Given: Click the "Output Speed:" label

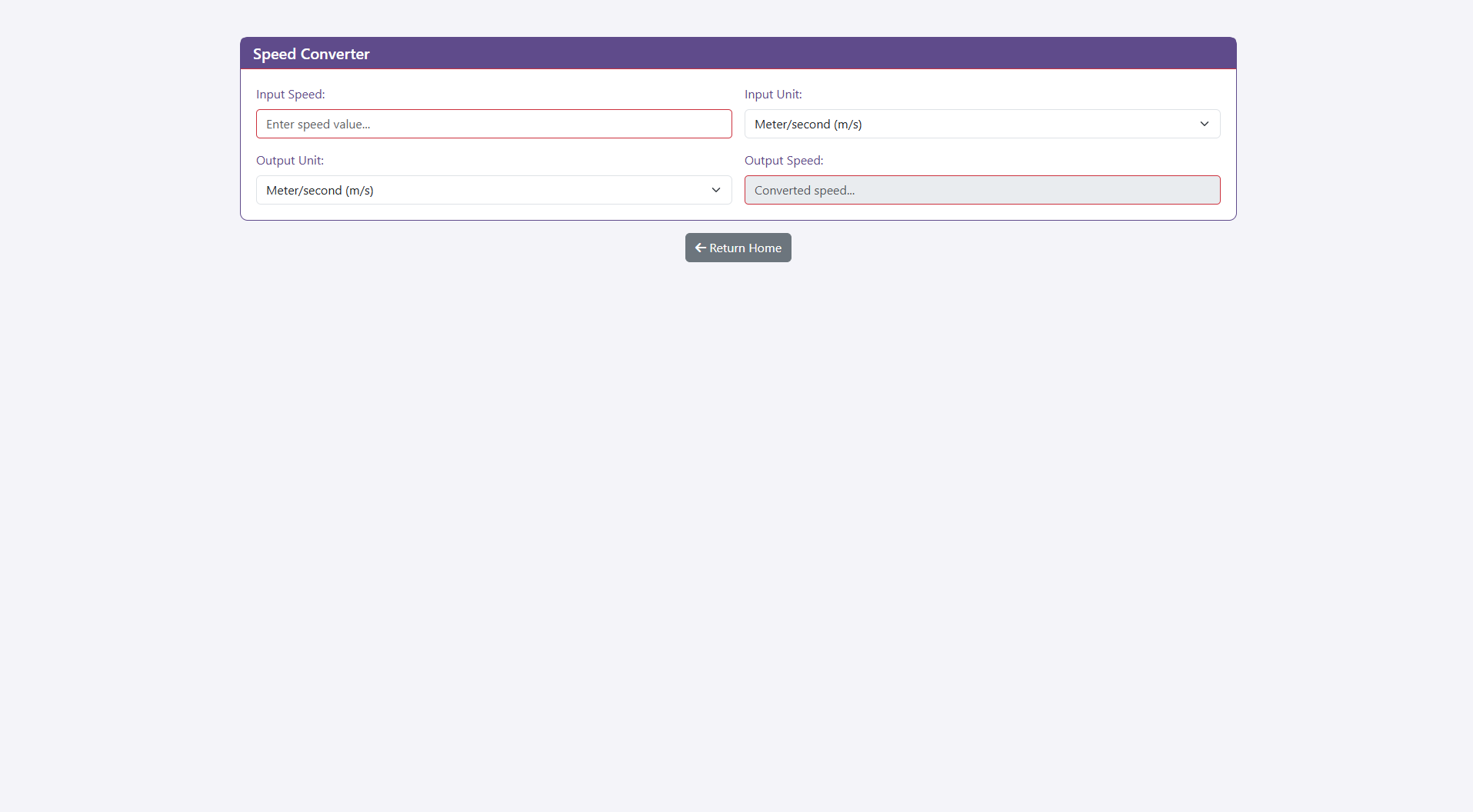Looking at the screenshot, I should [783, 160].
